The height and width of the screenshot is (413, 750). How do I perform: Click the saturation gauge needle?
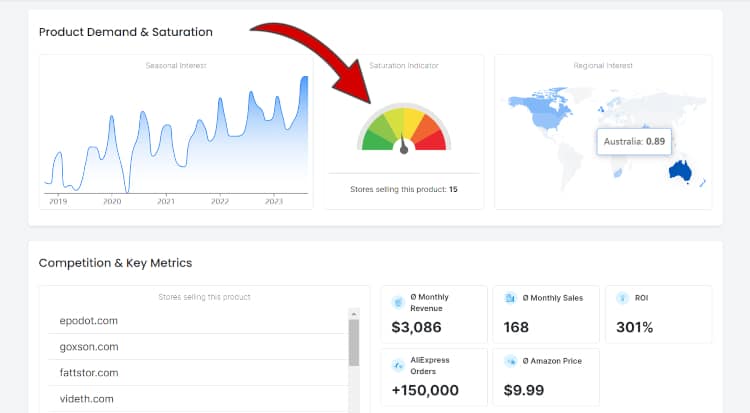pyautogui.click(x=404, y=145)
